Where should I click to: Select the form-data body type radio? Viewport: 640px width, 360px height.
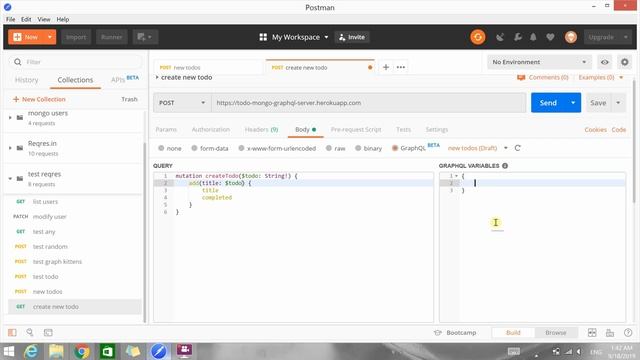click(x=194, y=148)
